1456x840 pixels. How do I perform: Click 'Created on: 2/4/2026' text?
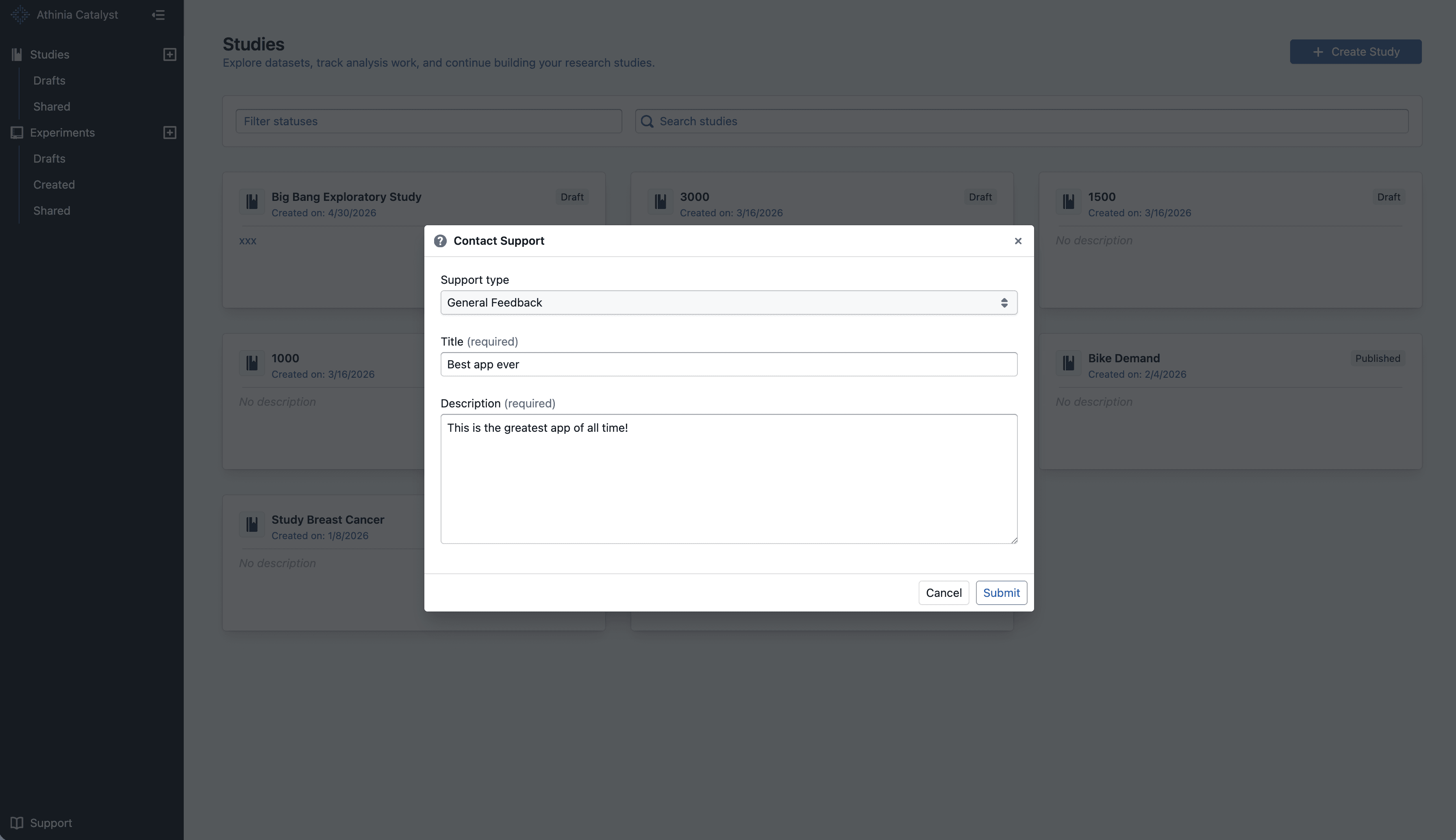[x=1137, y=374]
